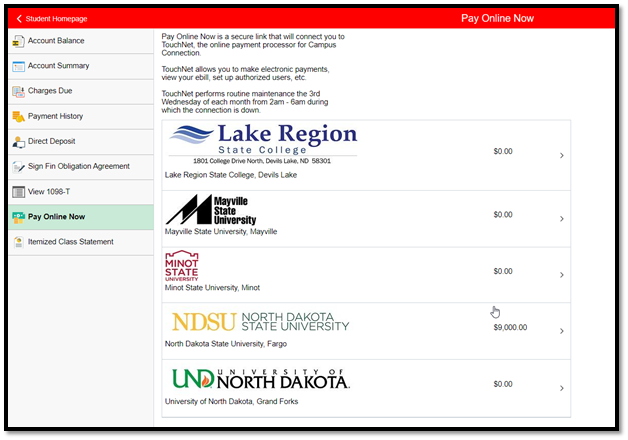Open the Account Summary menu item
The width and height of the screenshot is (628, 440).
[x=81, y=66]
